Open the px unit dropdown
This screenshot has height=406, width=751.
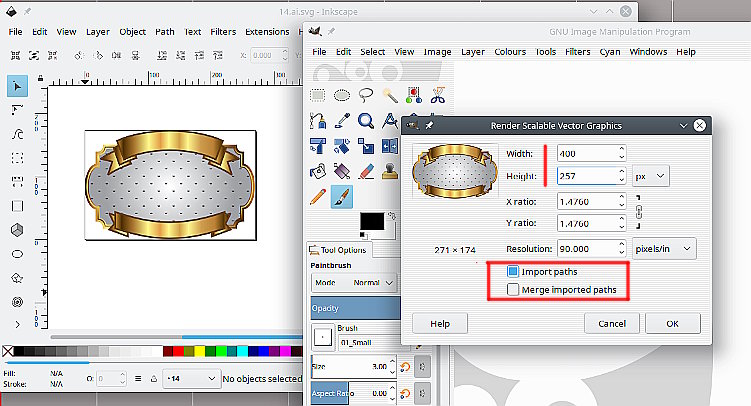(651, 176)
